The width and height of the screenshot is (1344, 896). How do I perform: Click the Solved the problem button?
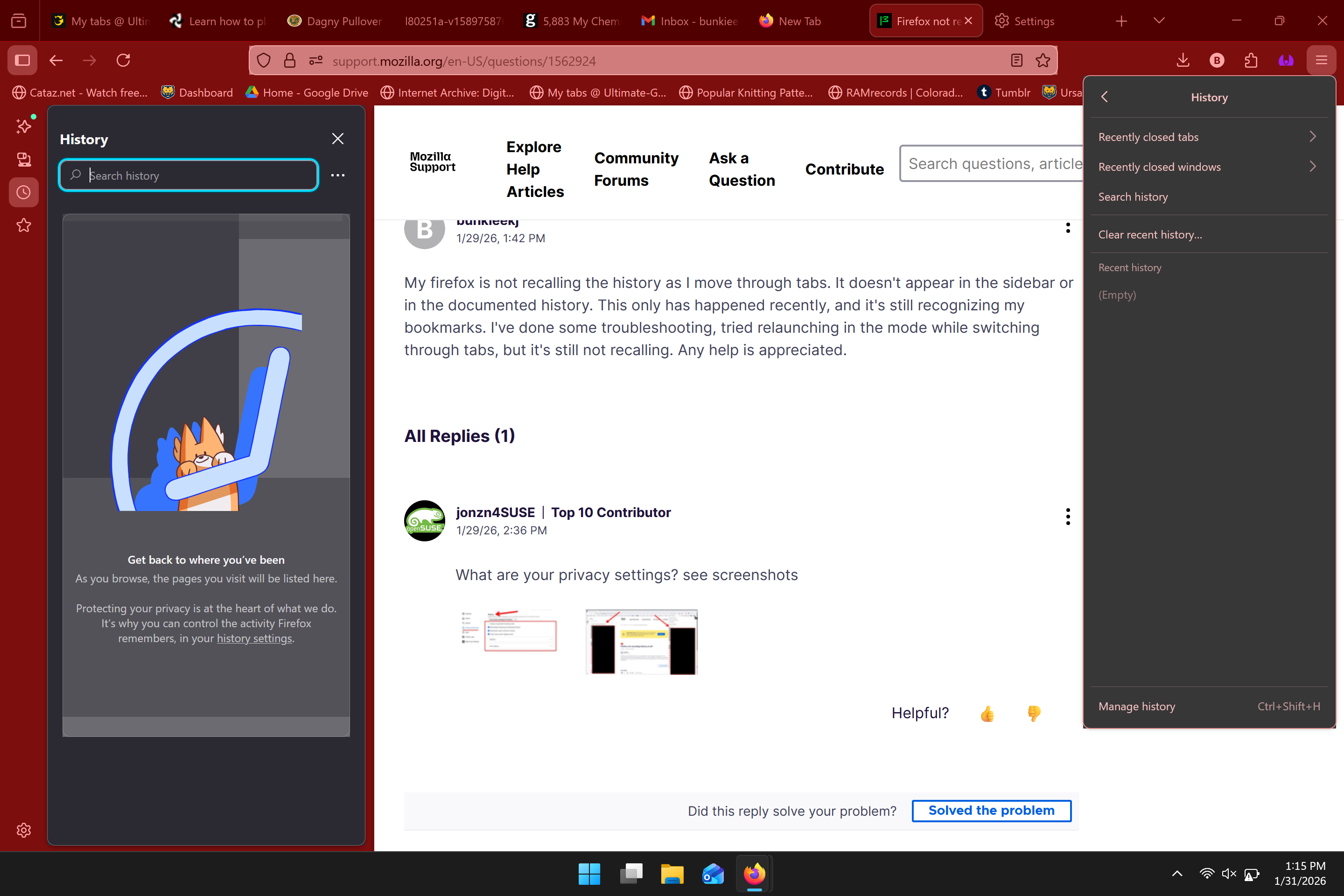tap(991, 811)
